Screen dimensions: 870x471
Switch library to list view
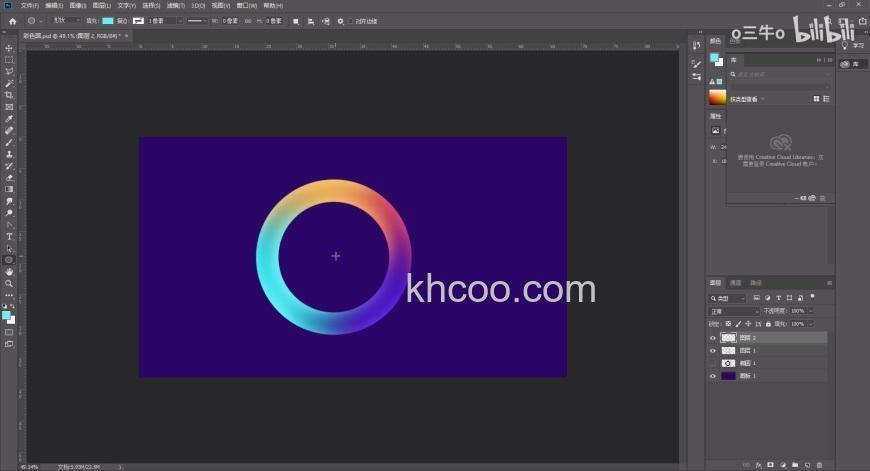(826, 99)
